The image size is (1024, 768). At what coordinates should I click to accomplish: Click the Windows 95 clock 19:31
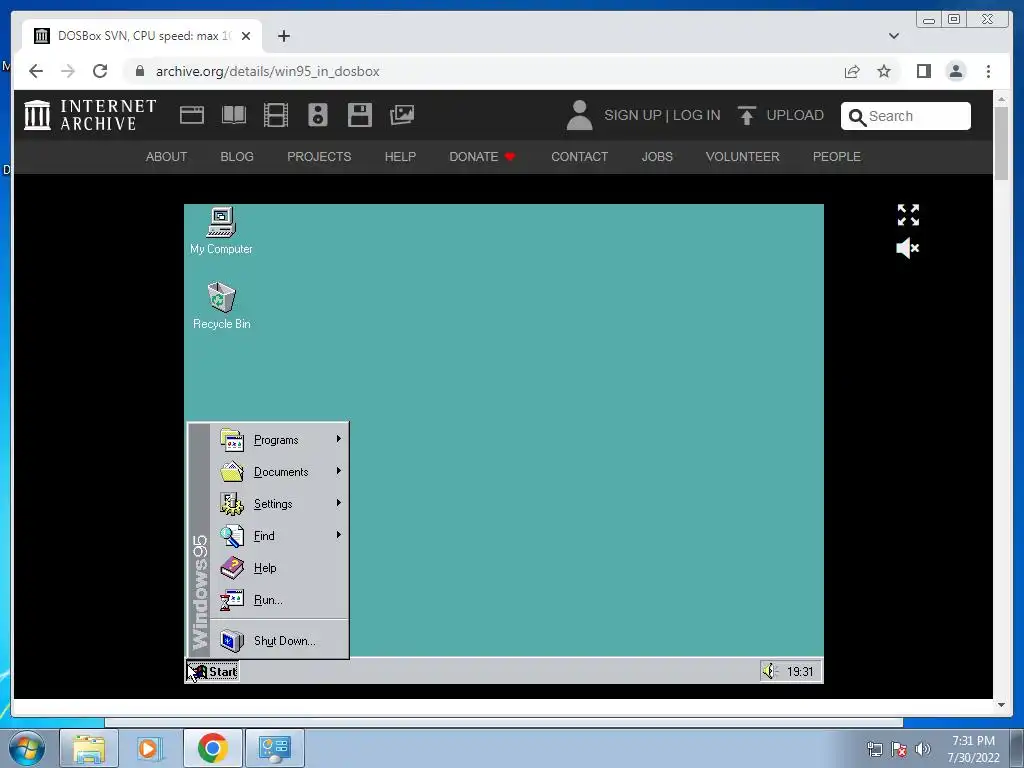point(800,672)
